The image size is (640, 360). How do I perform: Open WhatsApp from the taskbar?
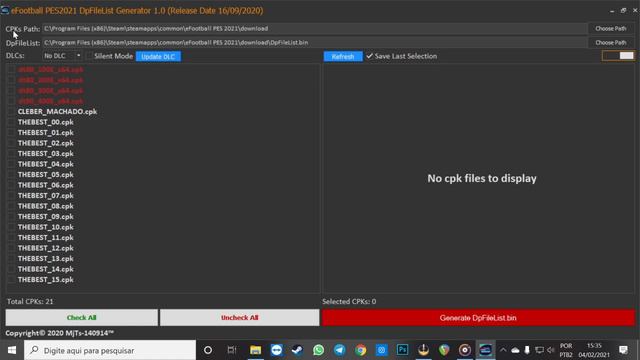pyautogui.click(x=318, y=350)
